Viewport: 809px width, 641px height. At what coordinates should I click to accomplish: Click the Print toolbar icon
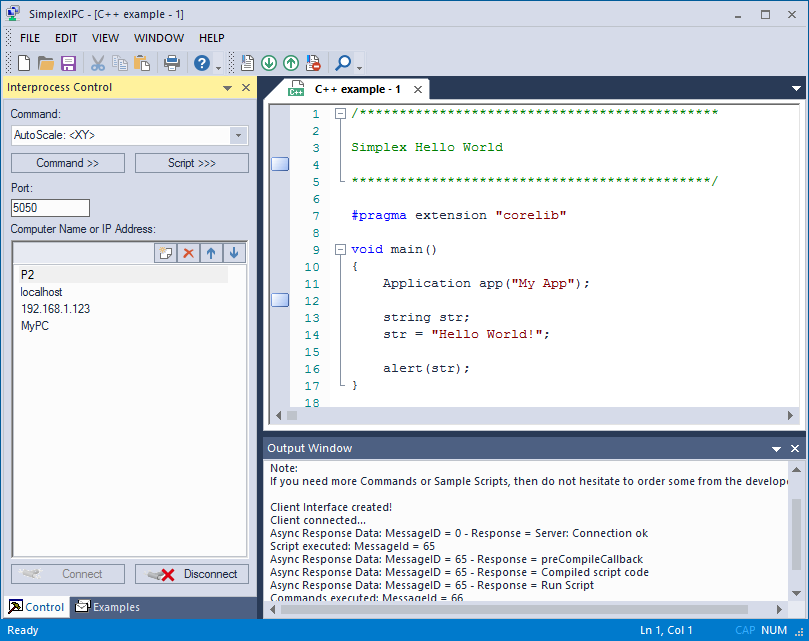point(172,63)
